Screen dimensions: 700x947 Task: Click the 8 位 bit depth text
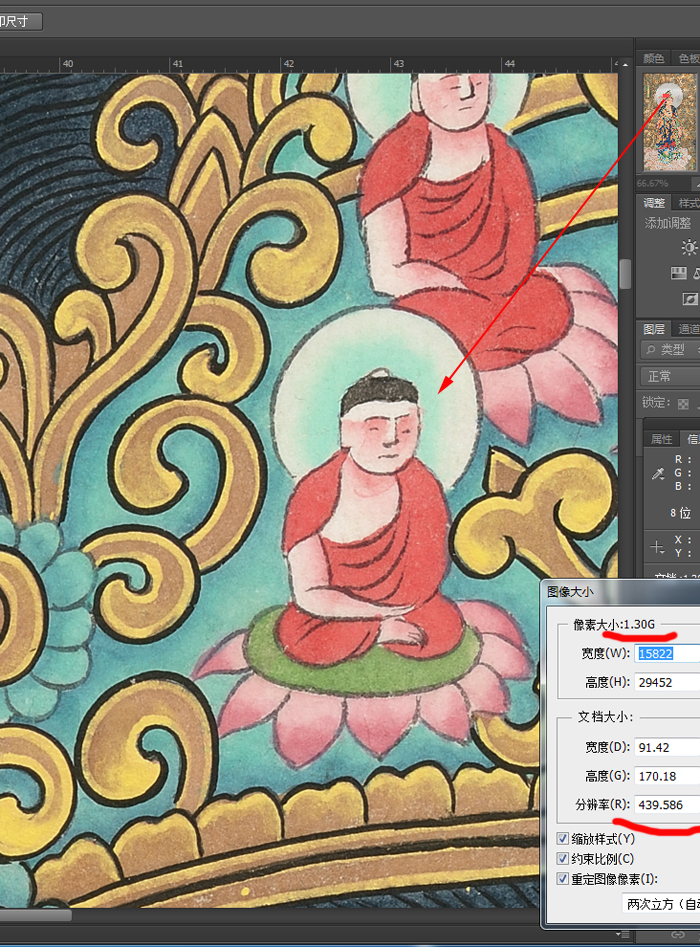pos(680,513)
